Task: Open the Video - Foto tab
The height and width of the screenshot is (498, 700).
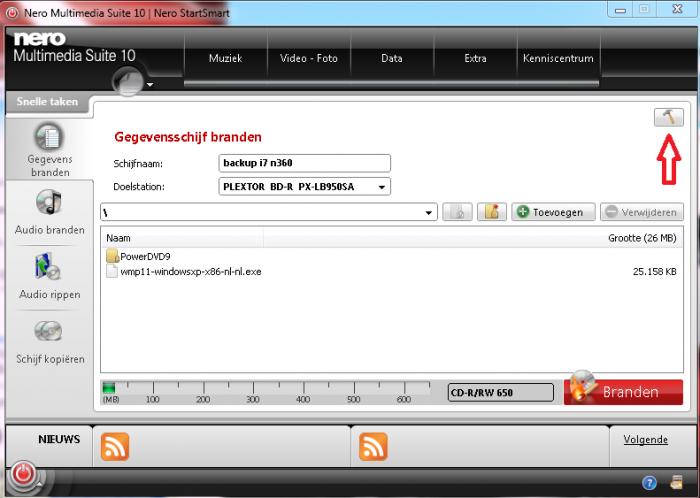Action: [308, 58]
